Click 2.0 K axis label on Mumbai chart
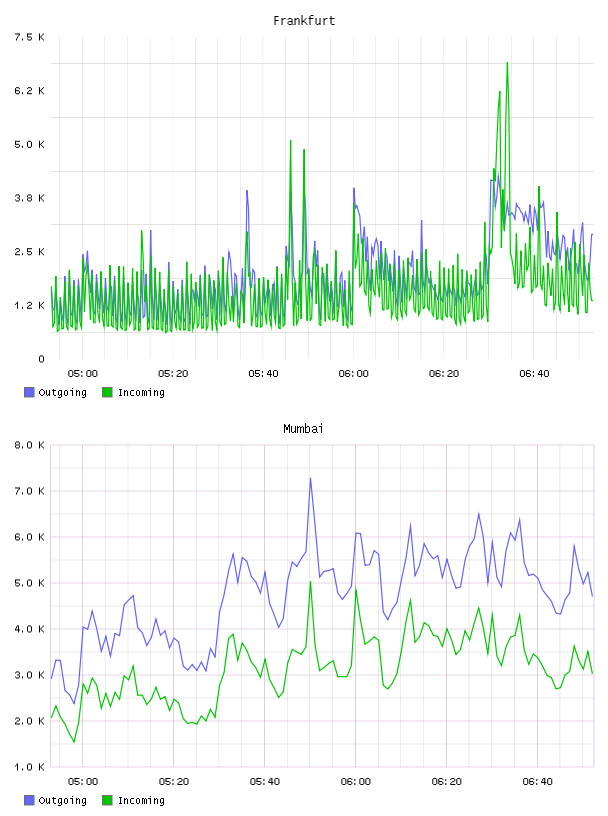The image size is (608, 816). pyautogui.click(x=29, y=721)
